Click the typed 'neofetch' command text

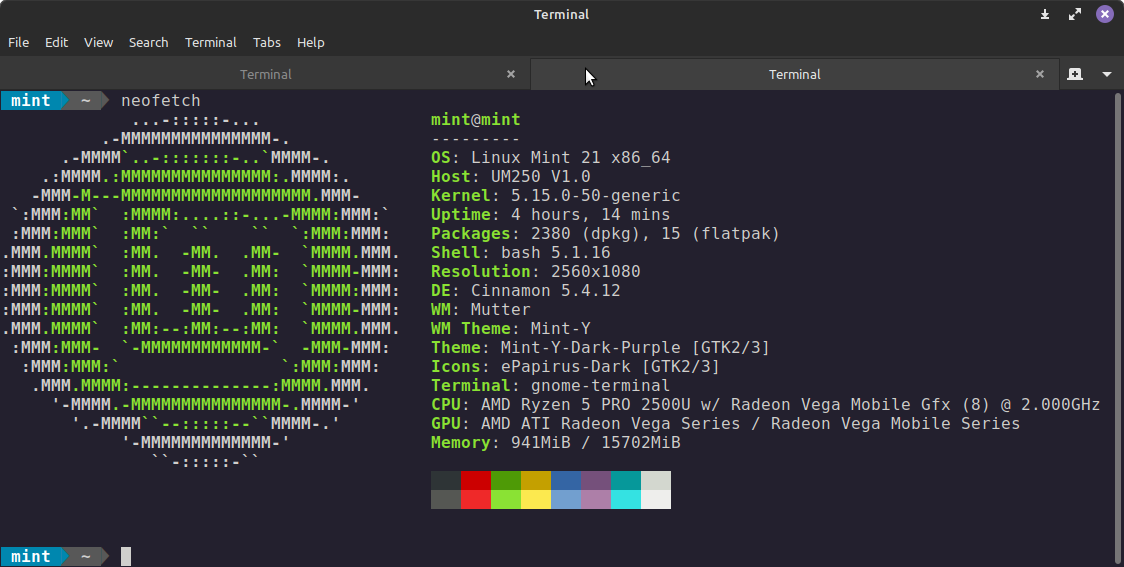[x=161, y=100]
